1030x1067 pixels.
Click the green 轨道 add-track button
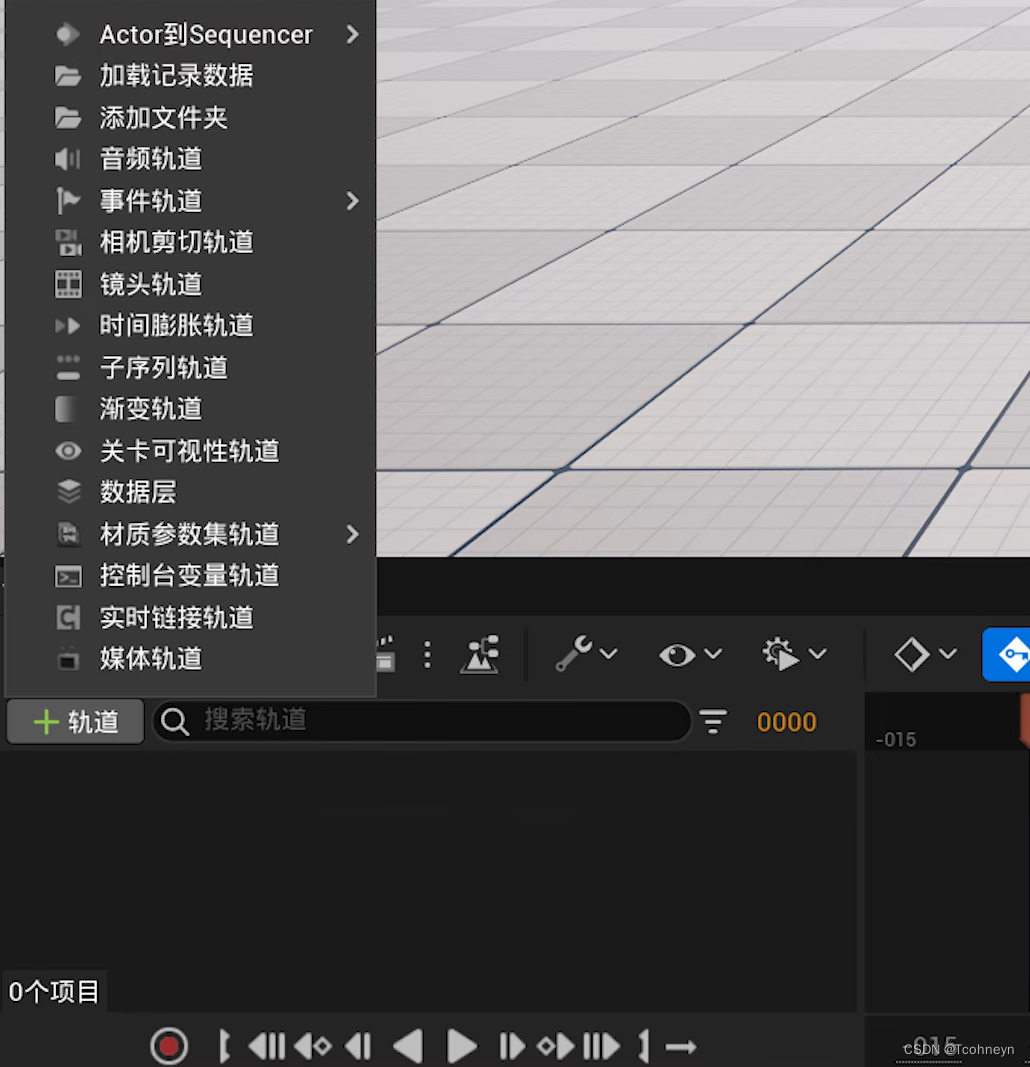point(74,721)
